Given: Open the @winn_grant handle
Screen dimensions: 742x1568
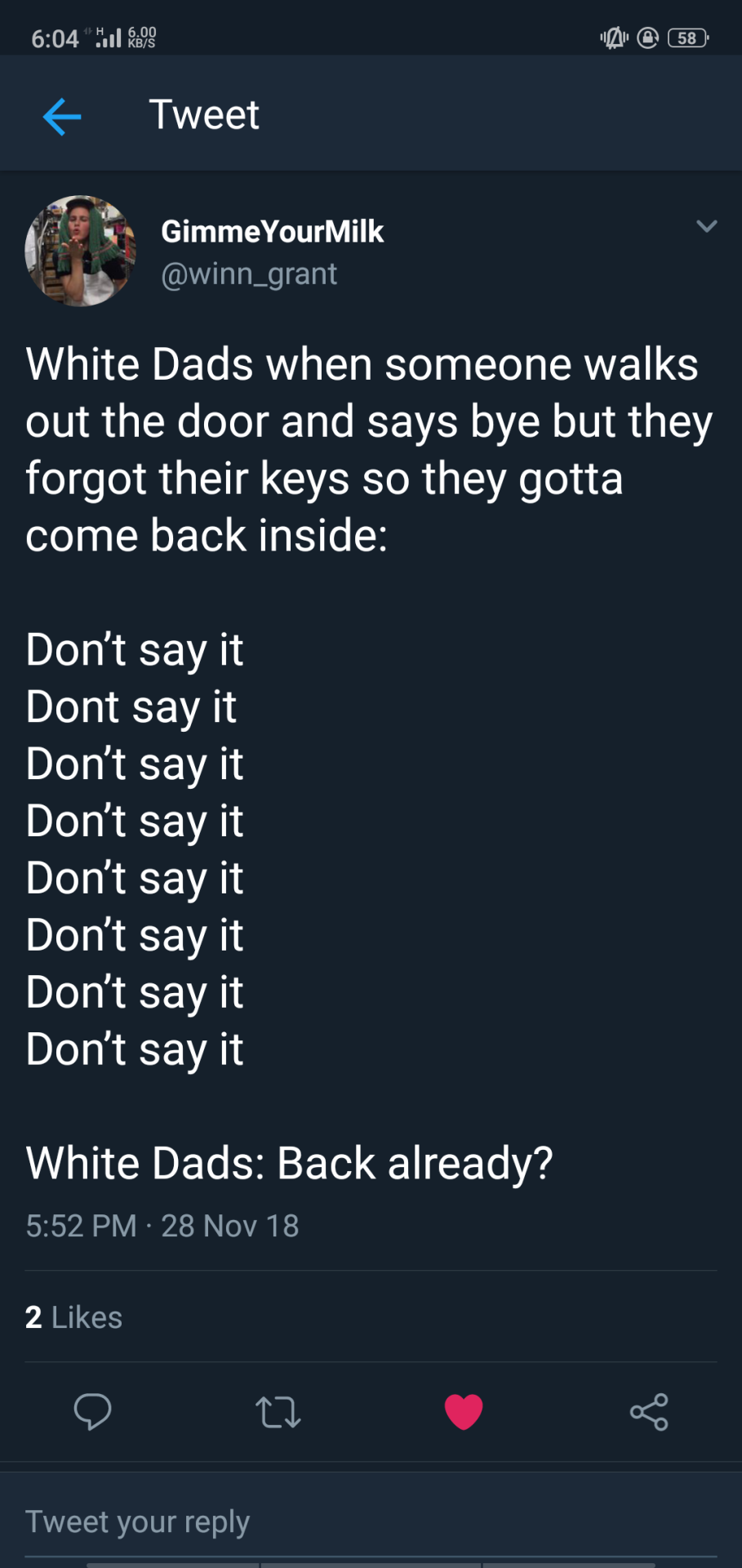Looking at the screenshot, I should (249, 274).
